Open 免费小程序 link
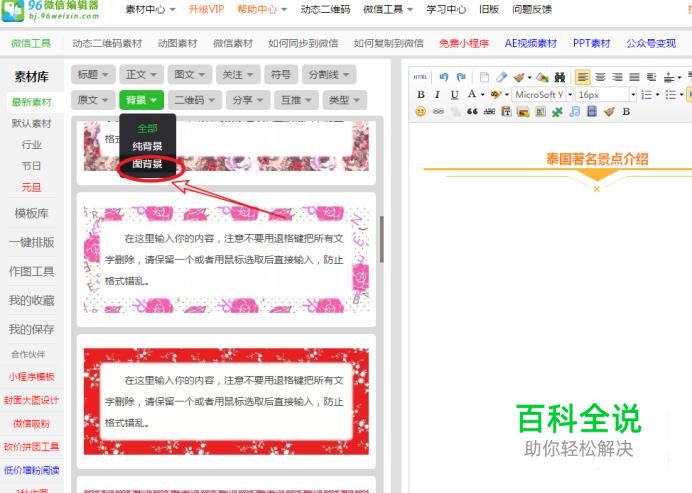Image resolution: width=692 pixels, height=493 pixels. [464, 43]
